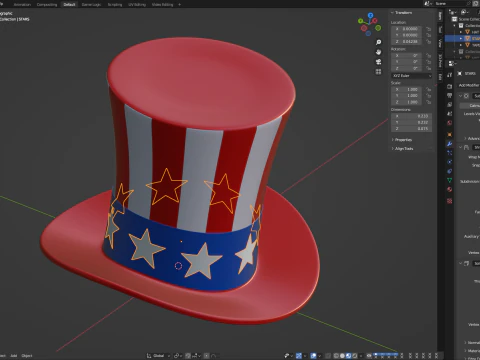Select material preview viewport shading
The width and height of the screenshot is (480, 360).
tap(349, 356)
